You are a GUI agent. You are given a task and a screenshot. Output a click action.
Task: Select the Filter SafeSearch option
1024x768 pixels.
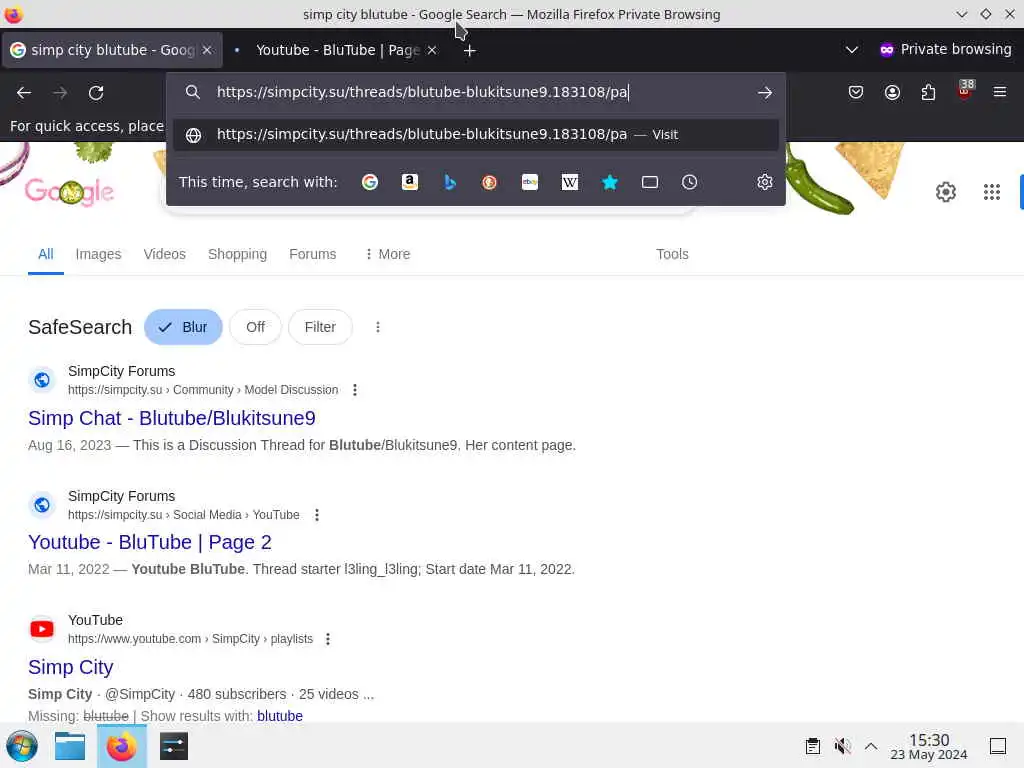coord(320,327)
